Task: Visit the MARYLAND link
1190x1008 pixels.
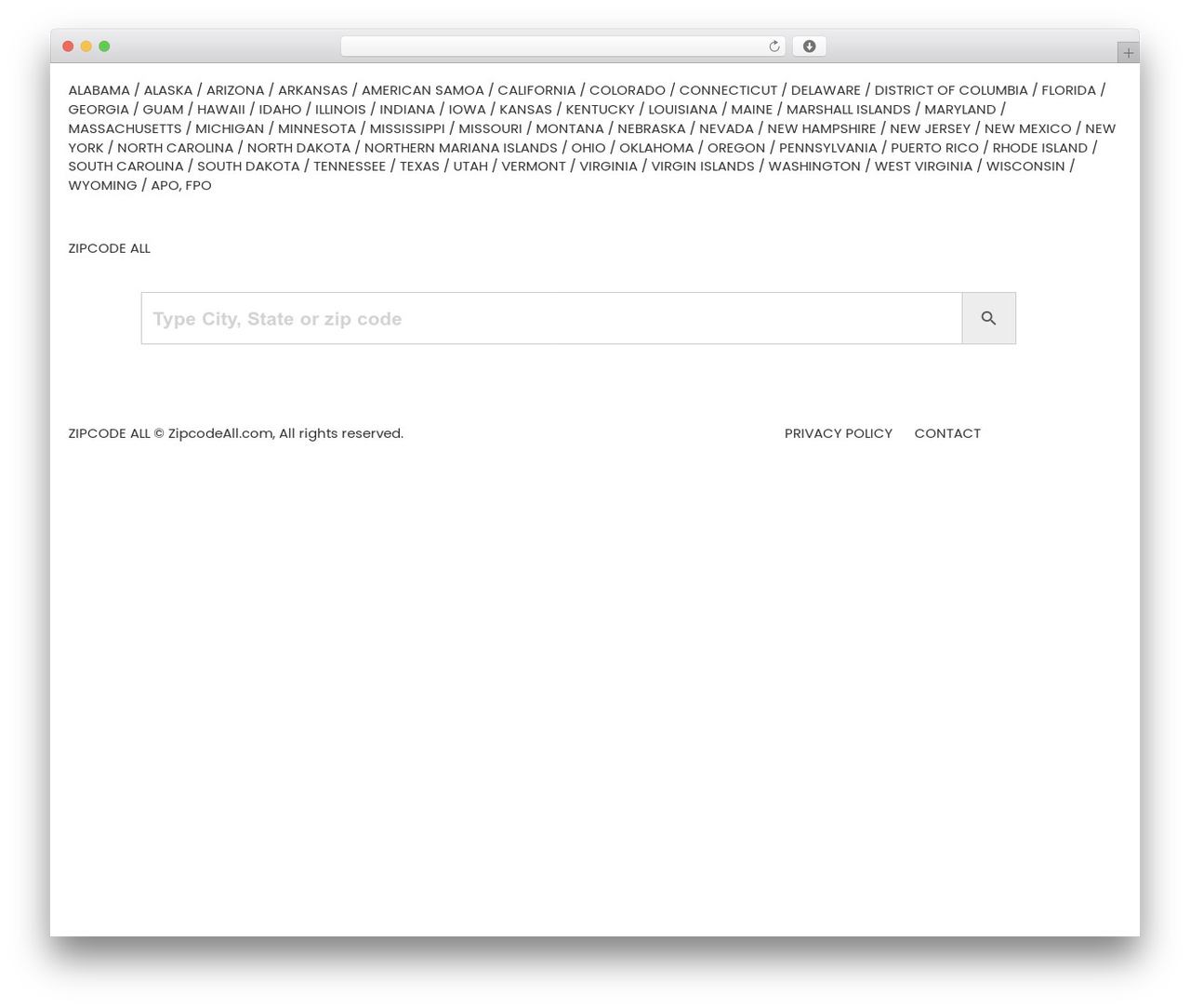Action: click(959, 110)
